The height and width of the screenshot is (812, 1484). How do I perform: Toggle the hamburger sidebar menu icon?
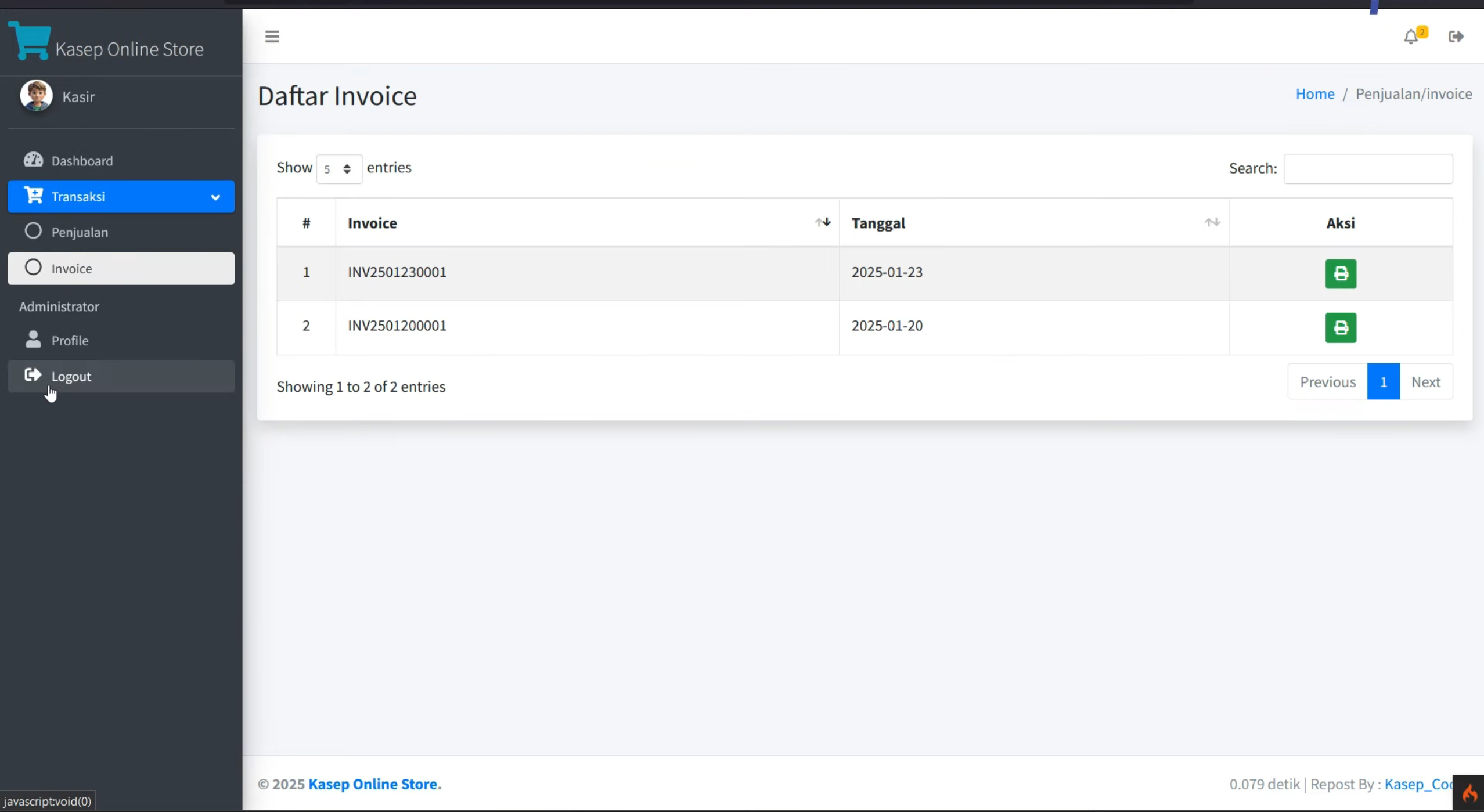(x=272, y=37)
